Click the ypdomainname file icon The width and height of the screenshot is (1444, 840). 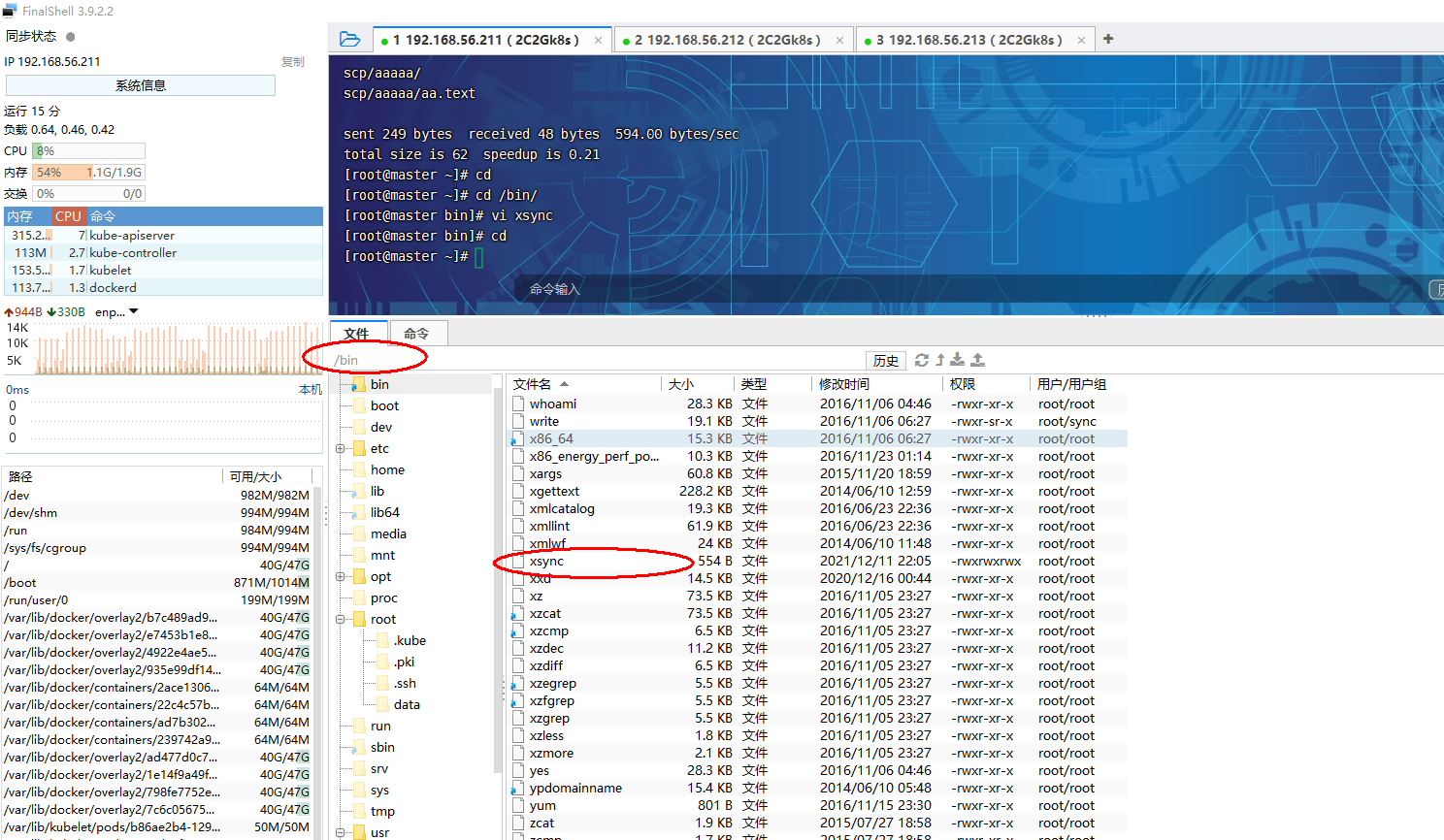(518, 788)
